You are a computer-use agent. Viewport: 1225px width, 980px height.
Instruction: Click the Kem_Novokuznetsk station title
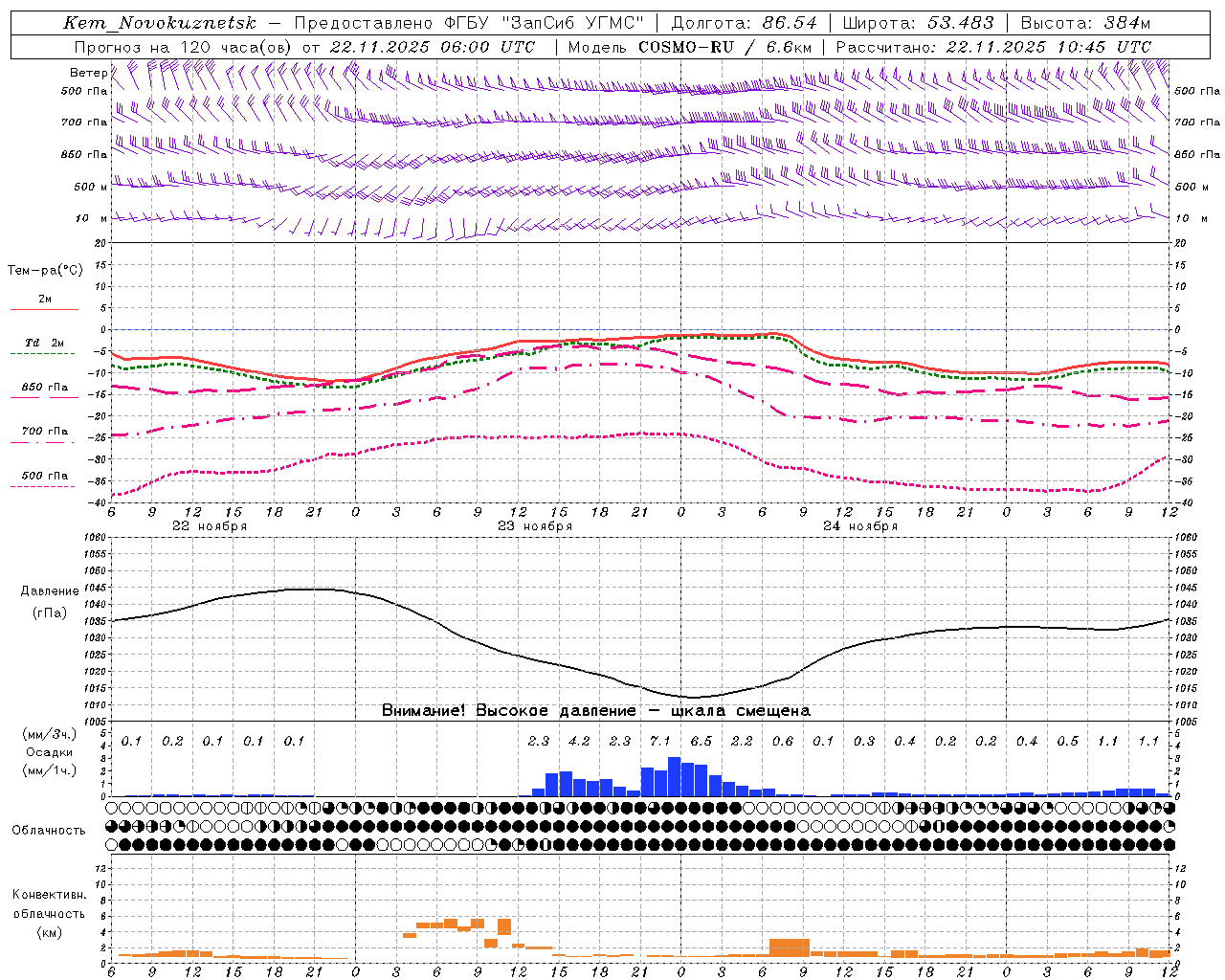point(159,23)
